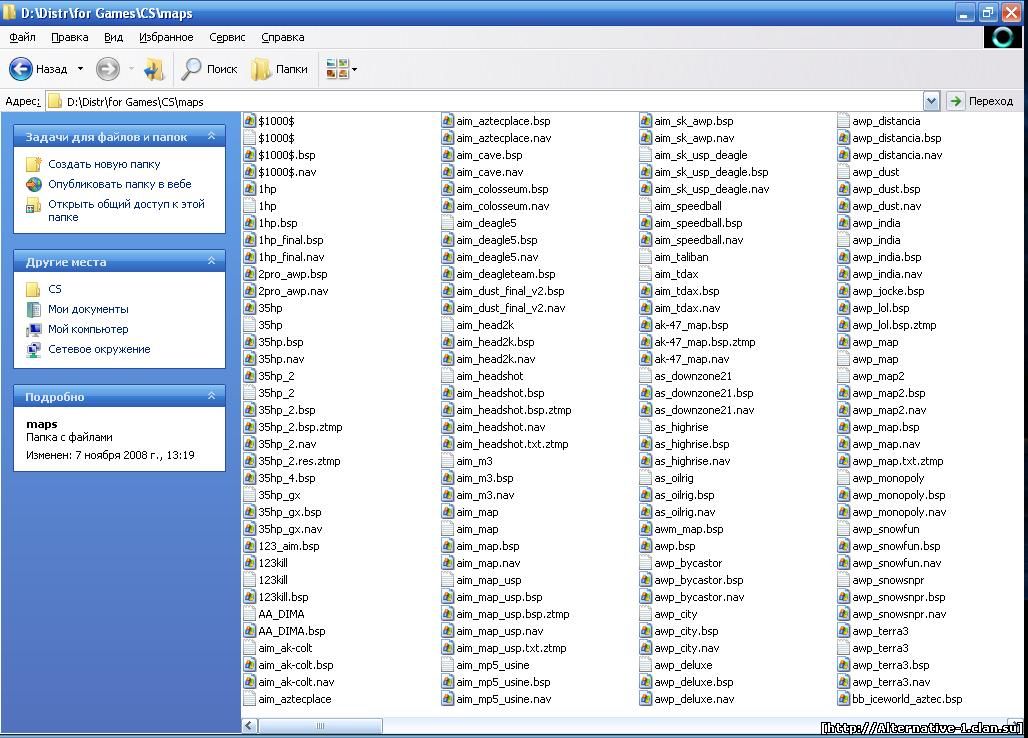Click the My Computer (Мой компьютер) icon
Viewport: 1028px width, 738px height.
[33, 329]
